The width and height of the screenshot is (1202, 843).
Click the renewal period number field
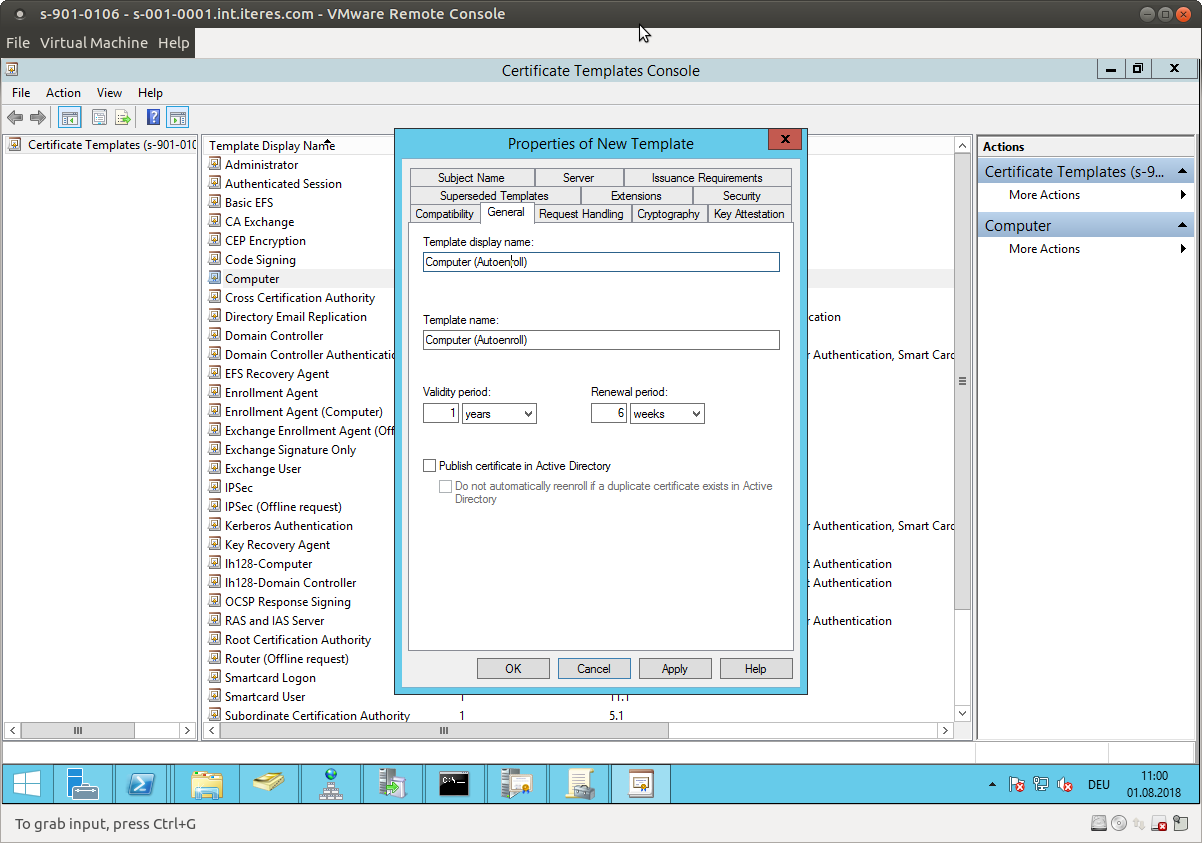click(x=609, y=413)
